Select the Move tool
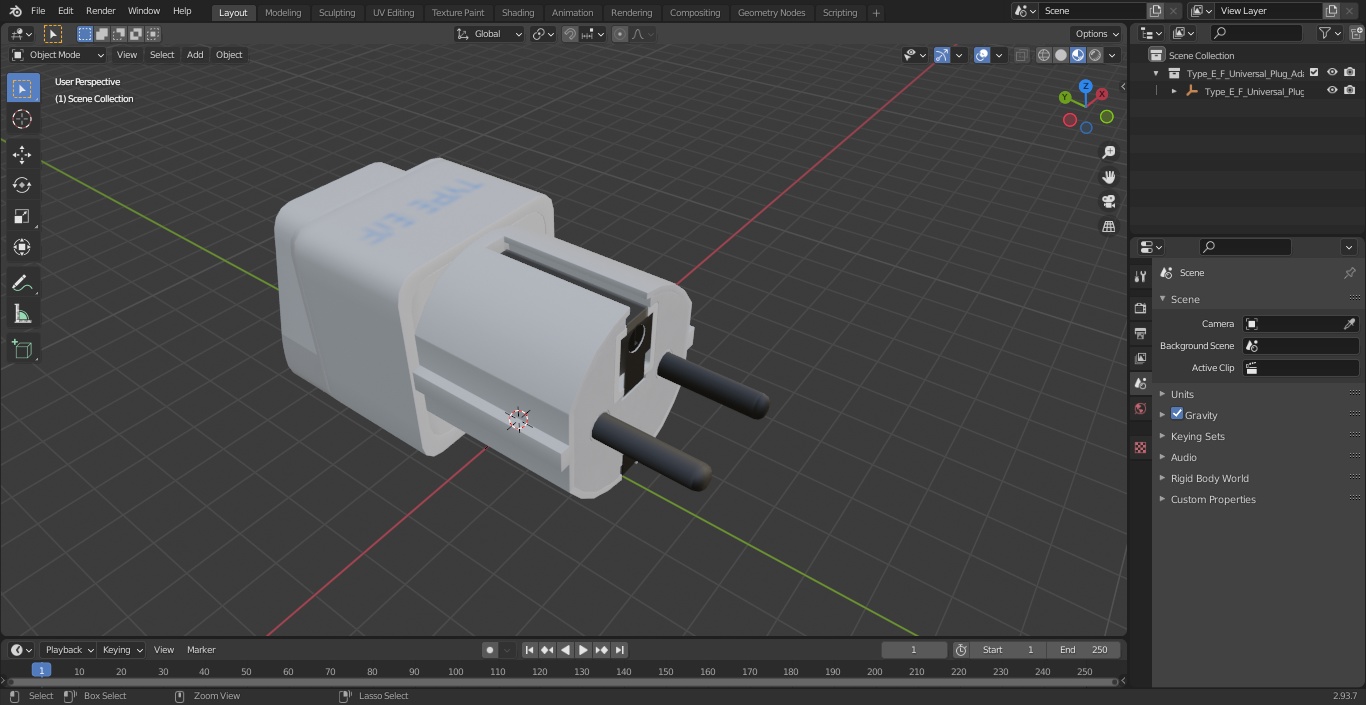The image size is (1366, 705). (22, 154)
